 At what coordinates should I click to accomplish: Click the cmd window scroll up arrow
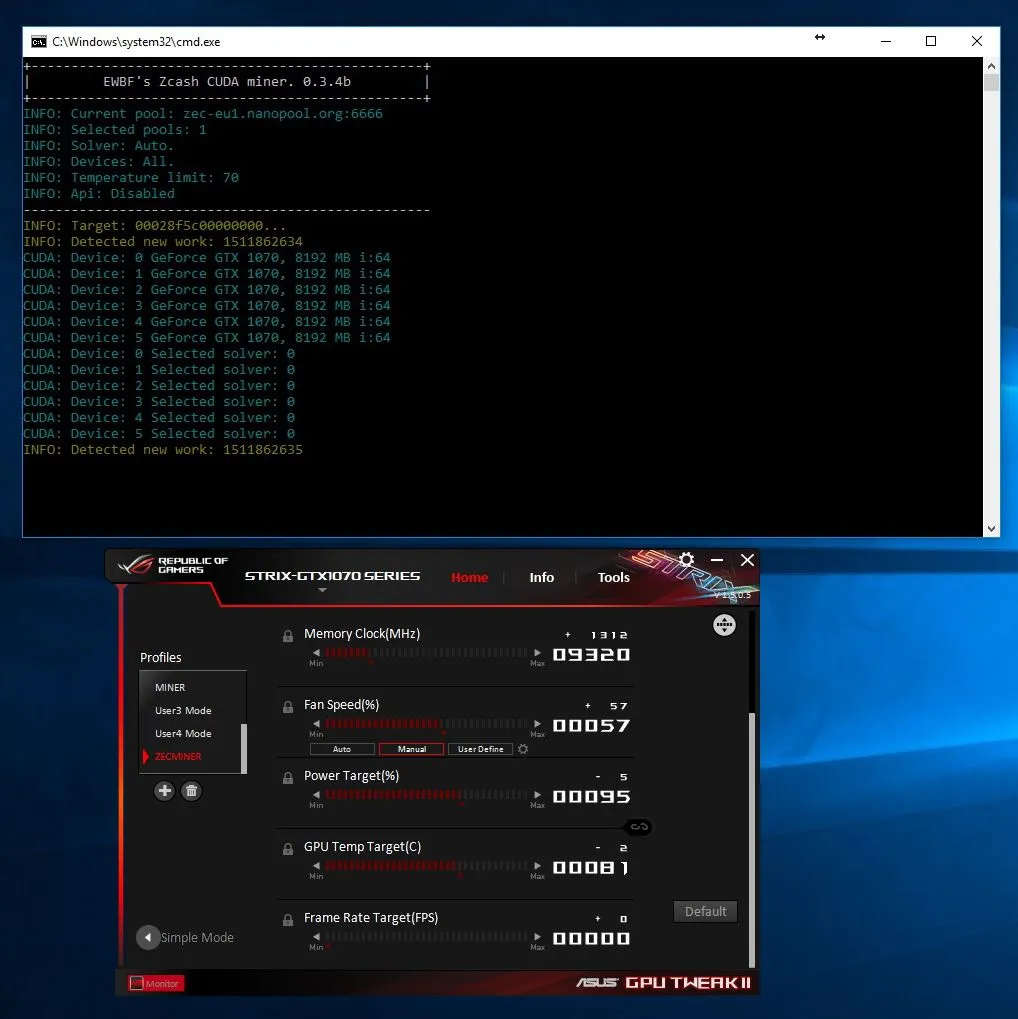991,66
